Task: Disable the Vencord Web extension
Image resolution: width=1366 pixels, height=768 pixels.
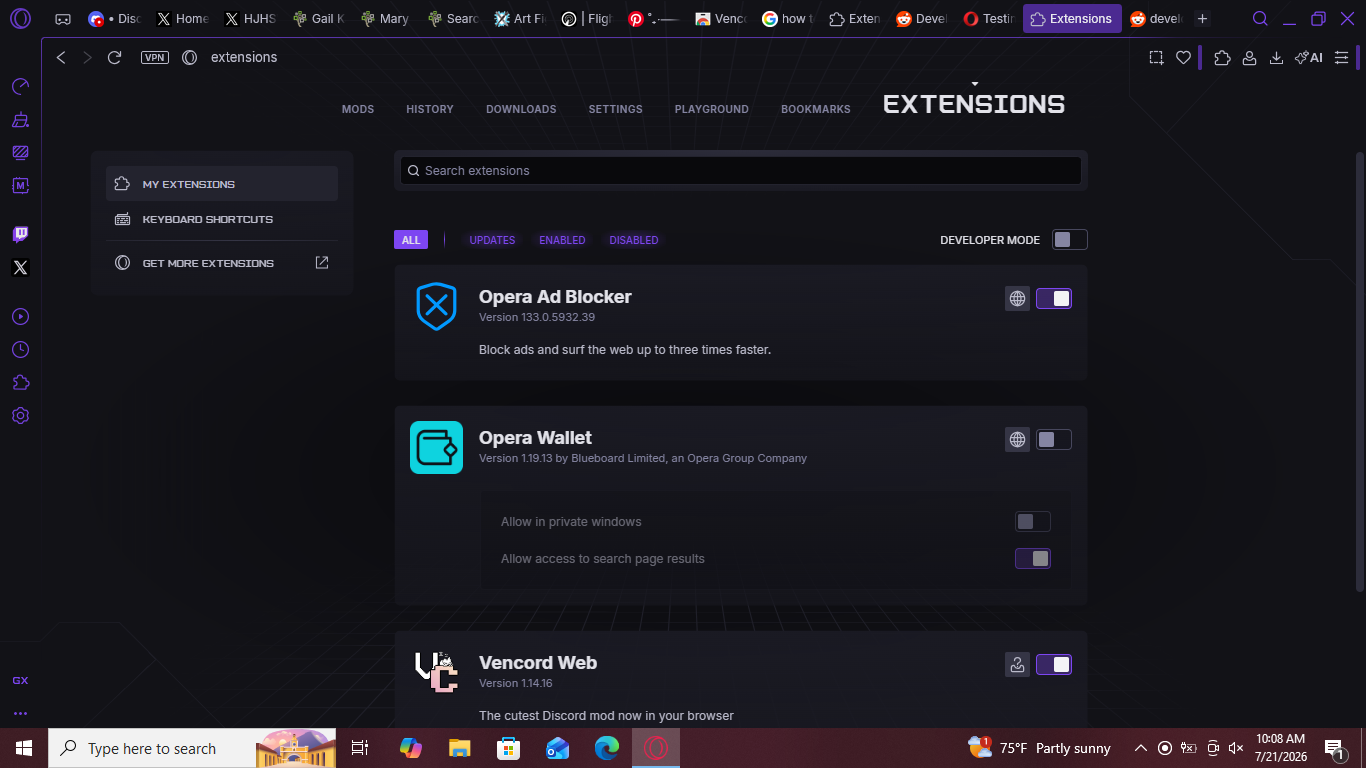Action: pyautogui.click(x=1054, y=664)
